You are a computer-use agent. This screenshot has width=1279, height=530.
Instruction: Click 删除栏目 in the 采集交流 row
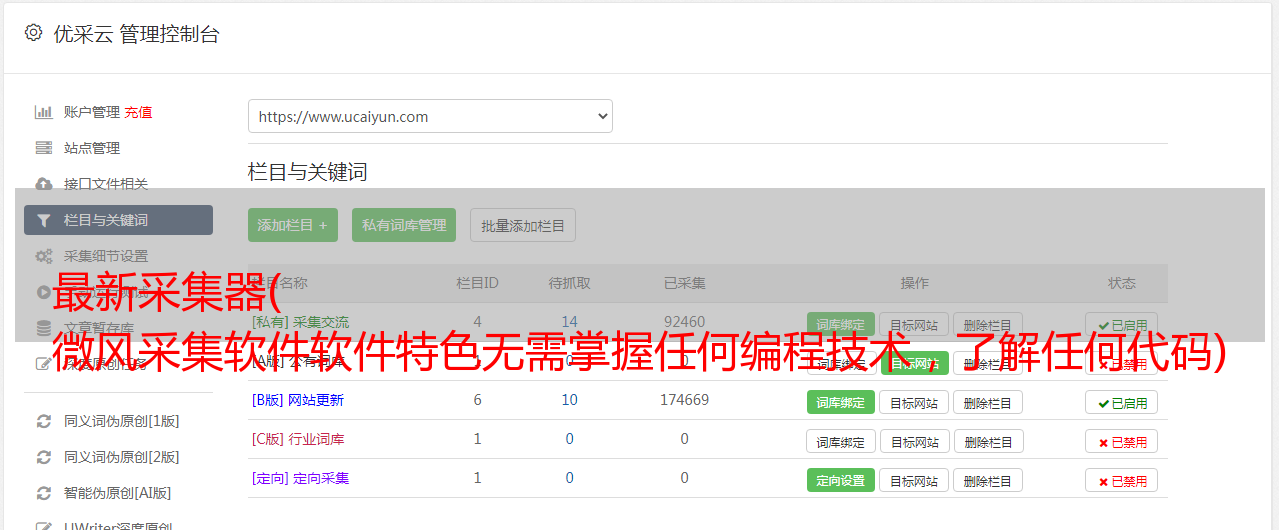point(988,324)
